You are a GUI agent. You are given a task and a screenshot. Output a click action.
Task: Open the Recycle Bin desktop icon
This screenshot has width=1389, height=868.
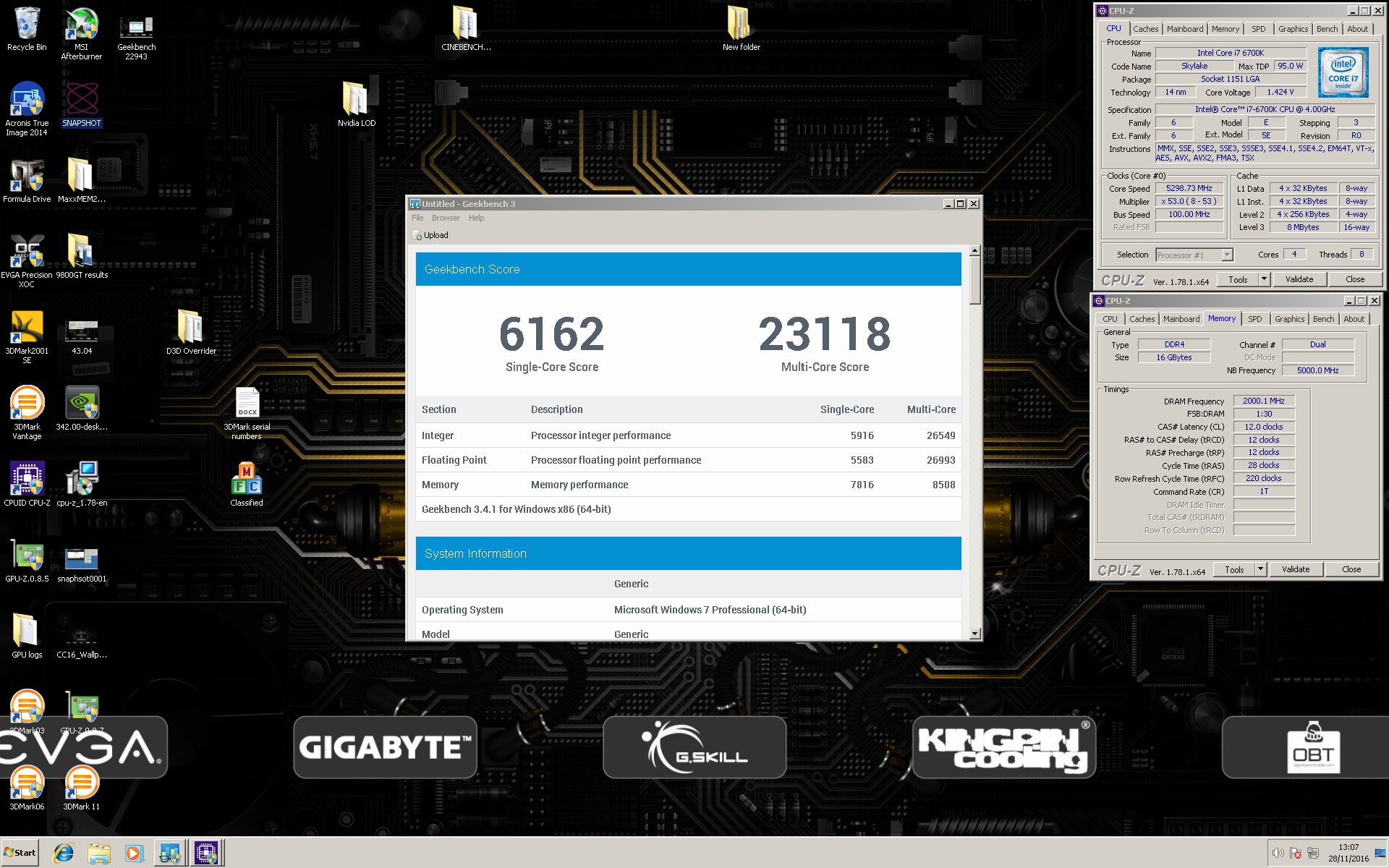coord(27,29)
